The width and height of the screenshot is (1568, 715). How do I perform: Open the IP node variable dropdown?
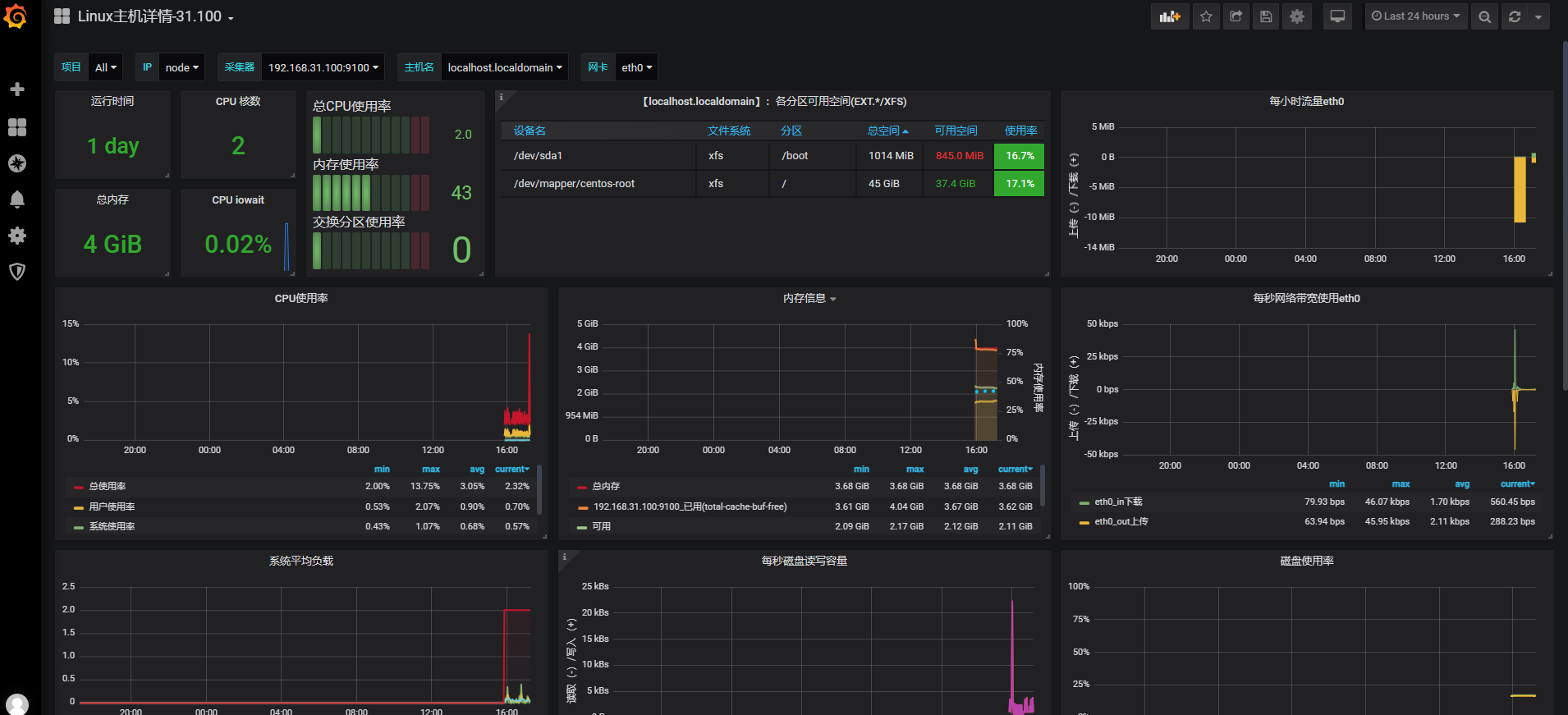(x=181, y=67)
